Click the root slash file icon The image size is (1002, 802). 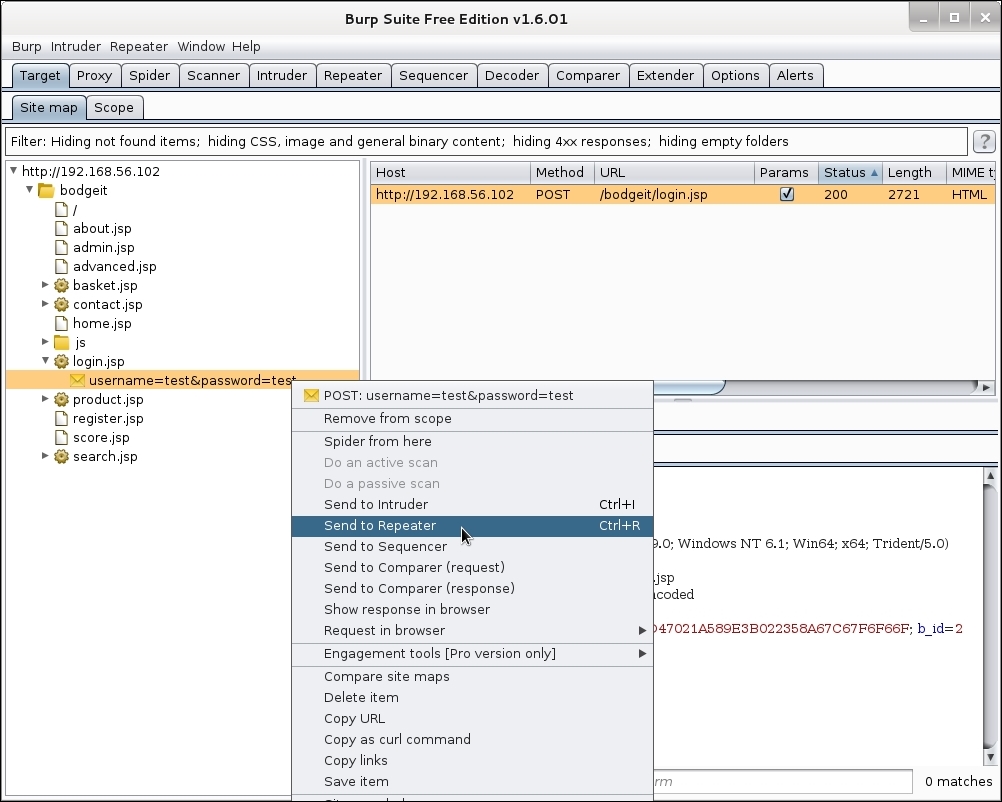61,210
